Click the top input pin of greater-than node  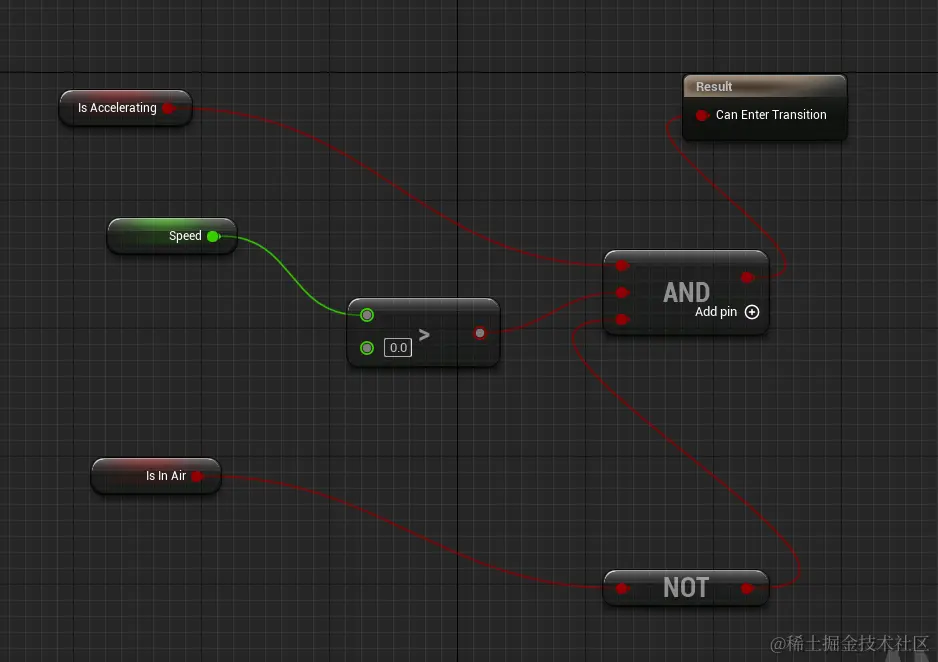coord(367,315)
